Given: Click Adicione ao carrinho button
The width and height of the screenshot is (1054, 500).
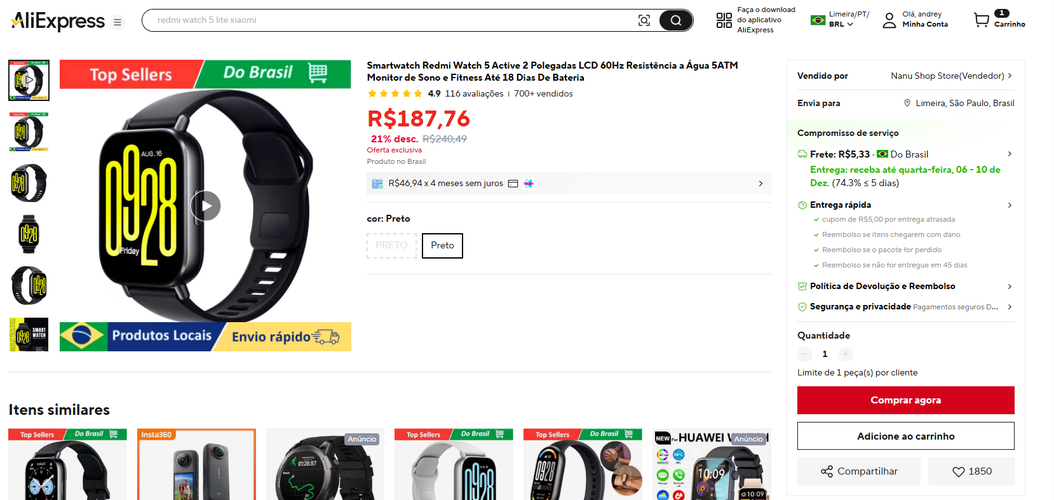Looking at the screenshot, I should [905, 436].
